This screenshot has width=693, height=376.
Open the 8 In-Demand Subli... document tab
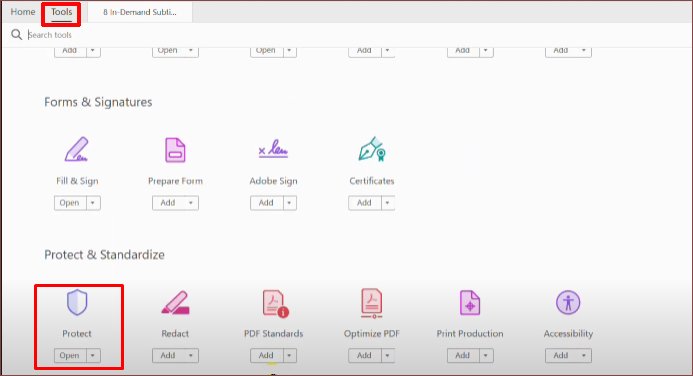pyautogui.click(x=140, y=12)
